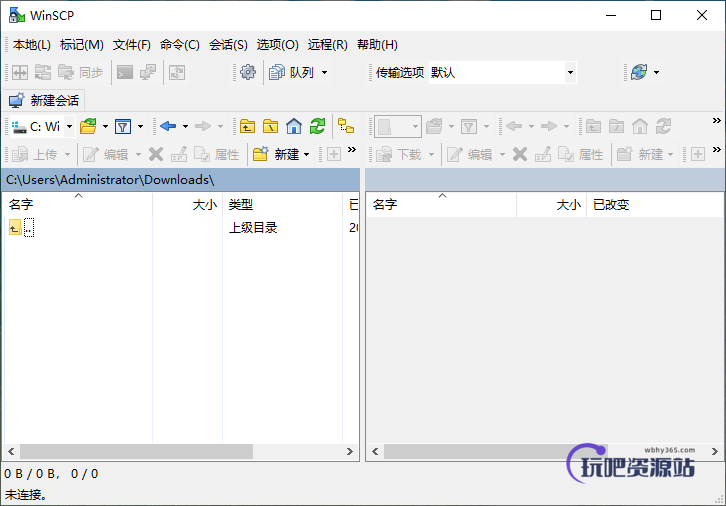Open the 命令(C) menu
Image resolution: width=726 pixels, height=506 pixels.
pyautogui.click(x=180, y=45)
